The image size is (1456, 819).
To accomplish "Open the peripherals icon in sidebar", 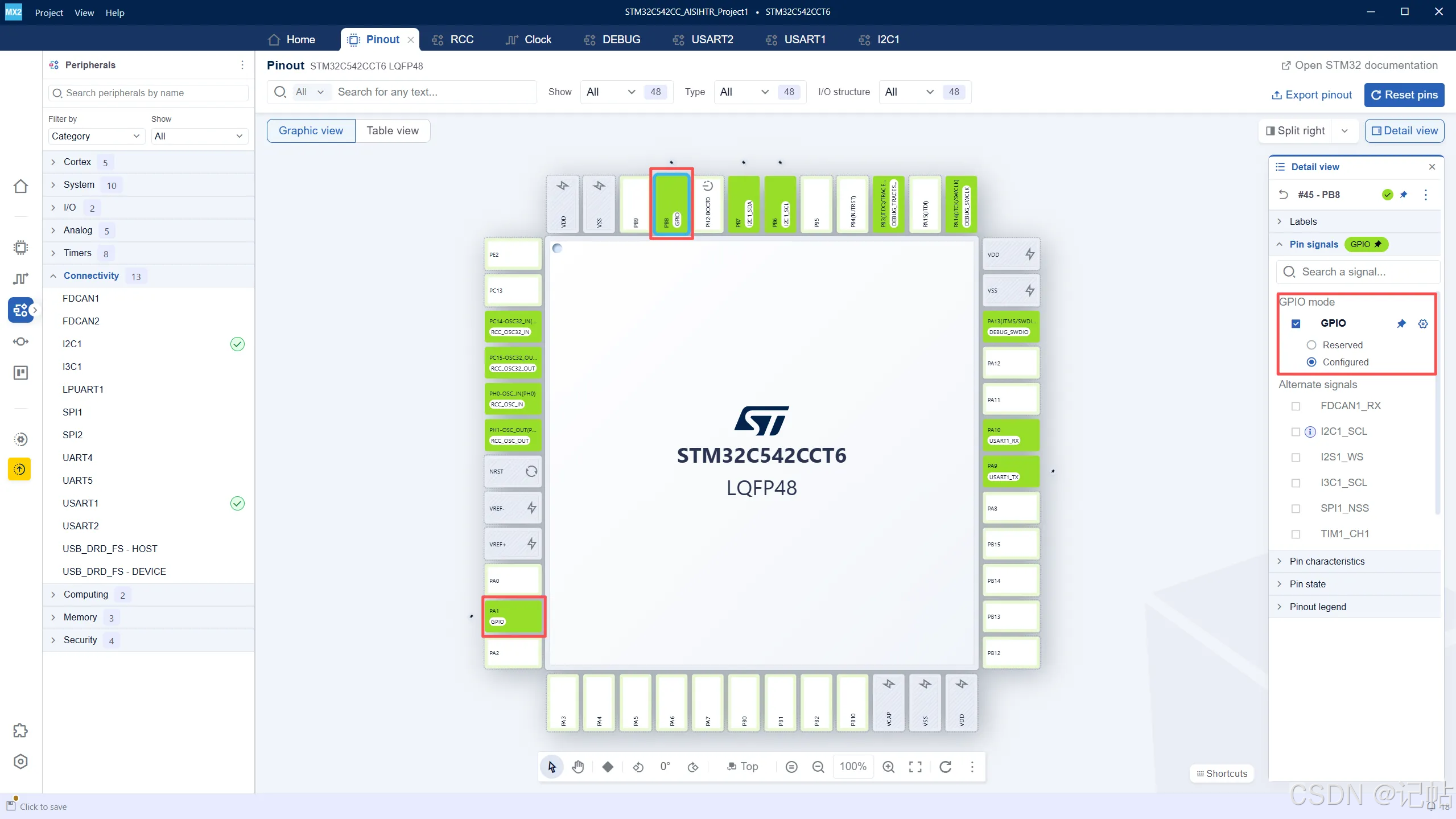I will click(20, 310).
